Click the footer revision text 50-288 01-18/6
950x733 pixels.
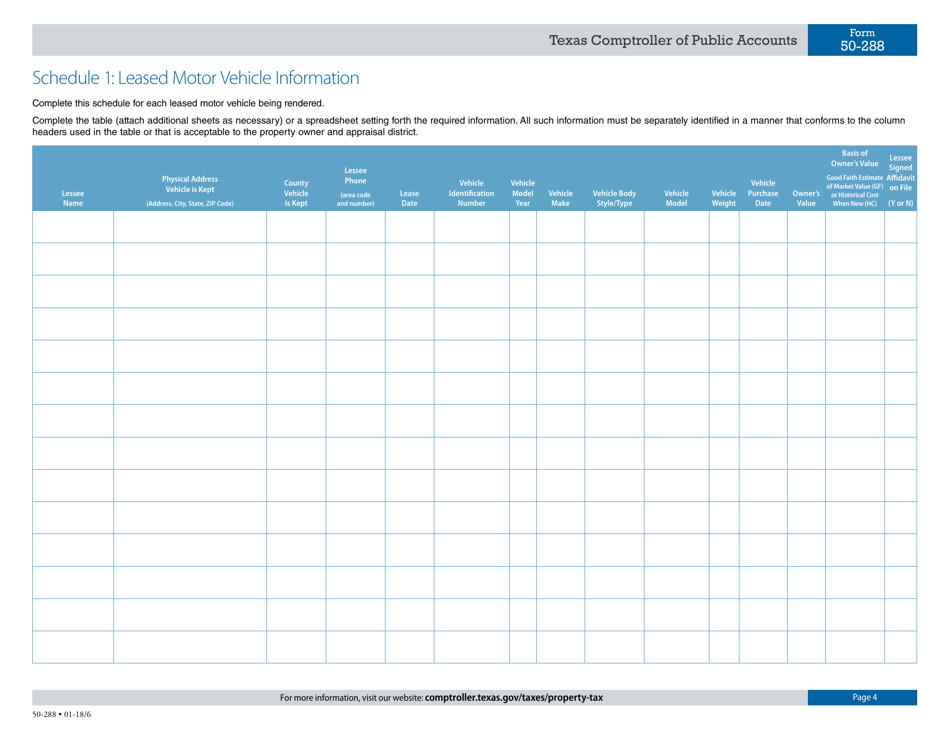point(61,714)
